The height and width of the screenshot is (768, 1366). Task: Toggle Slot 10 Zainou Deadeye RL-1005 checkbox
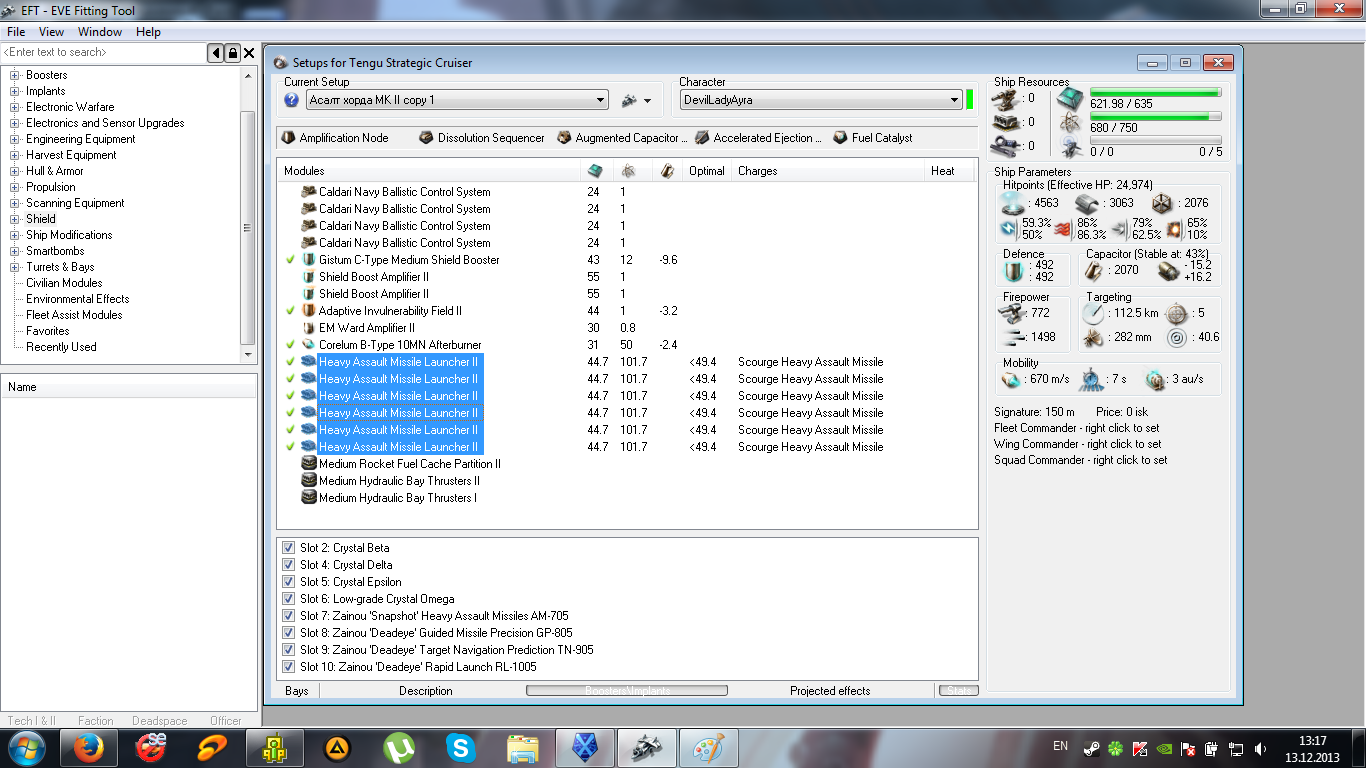(288, 667)
